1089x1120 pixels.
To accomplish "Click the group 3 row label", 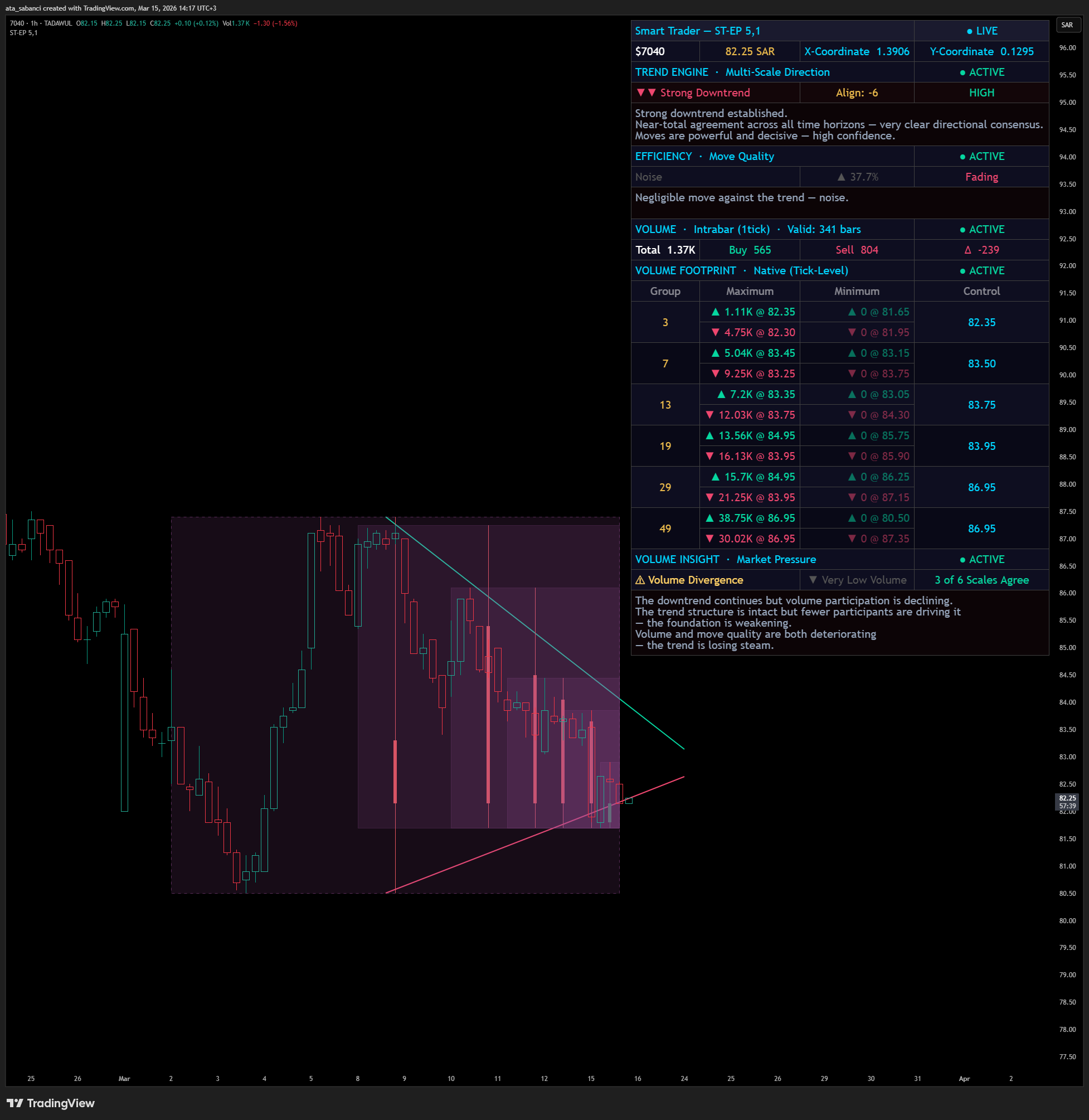I will tap(665, 322).
